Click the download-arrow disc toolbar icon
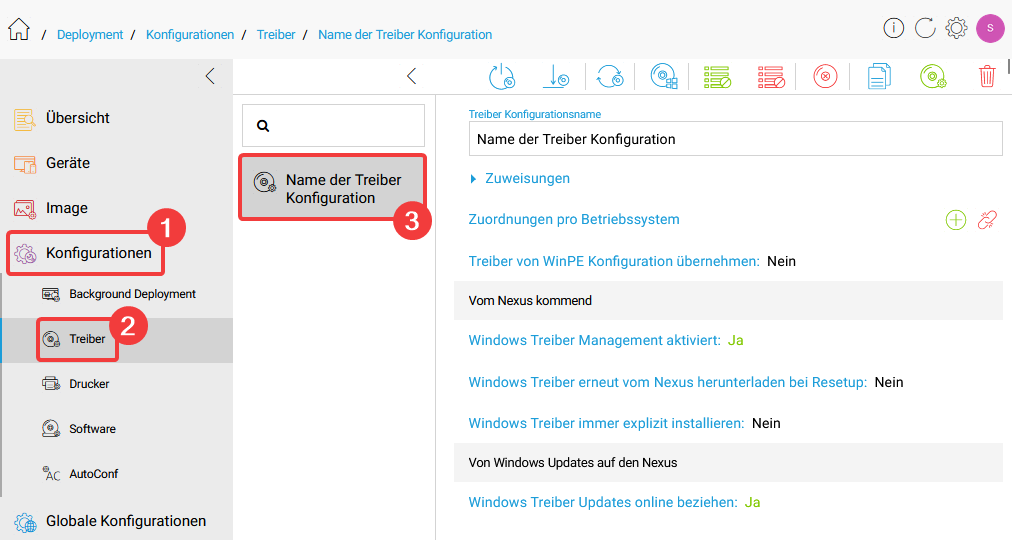This screenshot has width=1012, height=540. click(x=556, y=76)
